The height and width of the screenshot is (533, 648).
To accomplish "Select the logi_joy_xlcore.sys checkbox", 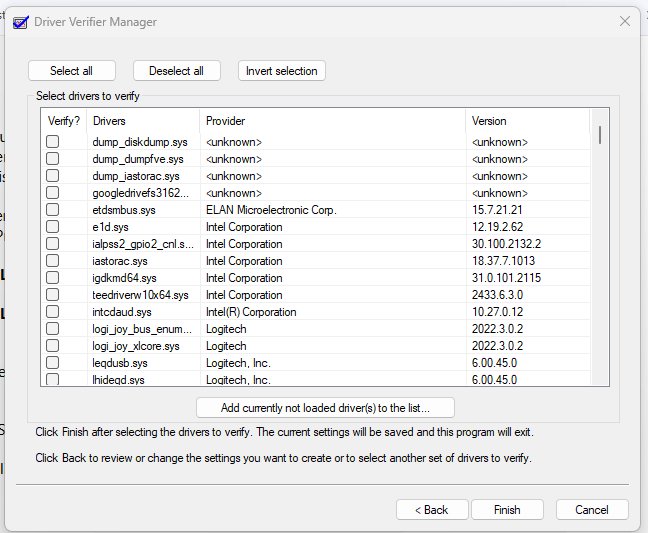I will [x=52, y=346].
